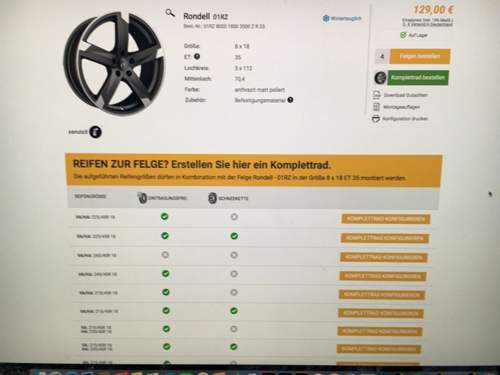The height and width of the screenshot is (375, 500).
Task: Open the Rondell 01RZ wheel product image
Action: [x=114, y=64]
